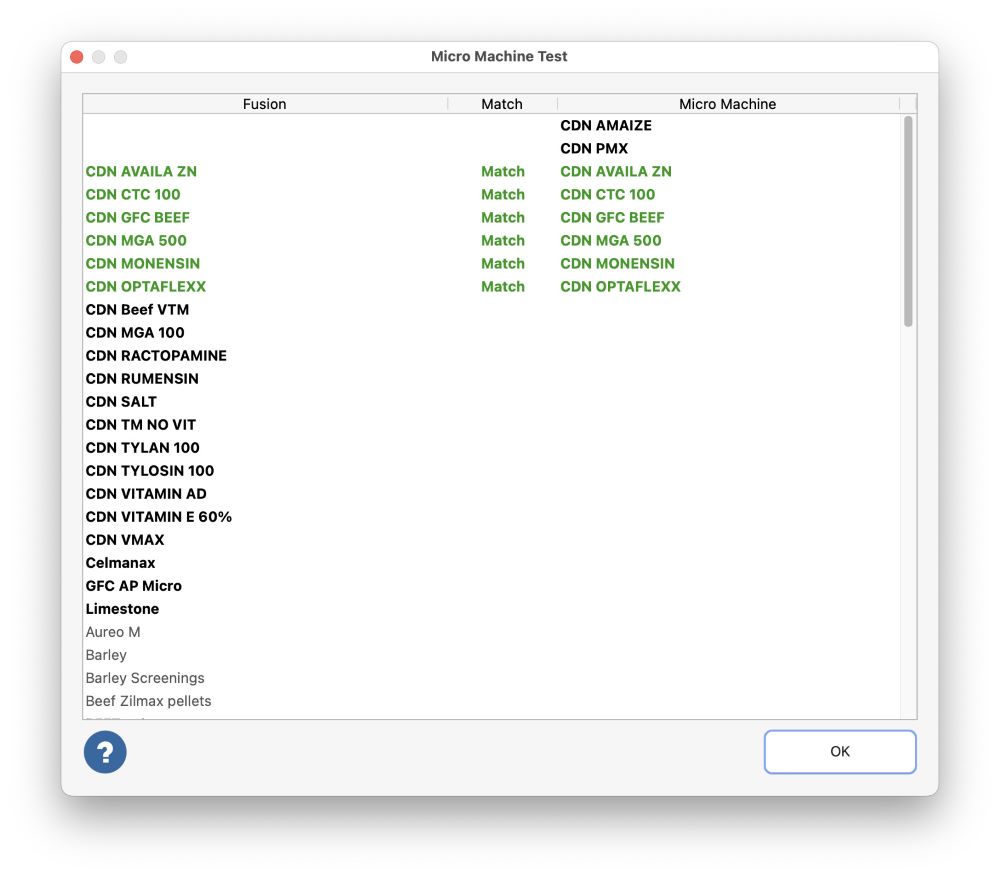Select CDN OPTAFLEXX in the Fusion column

point(145,286)
